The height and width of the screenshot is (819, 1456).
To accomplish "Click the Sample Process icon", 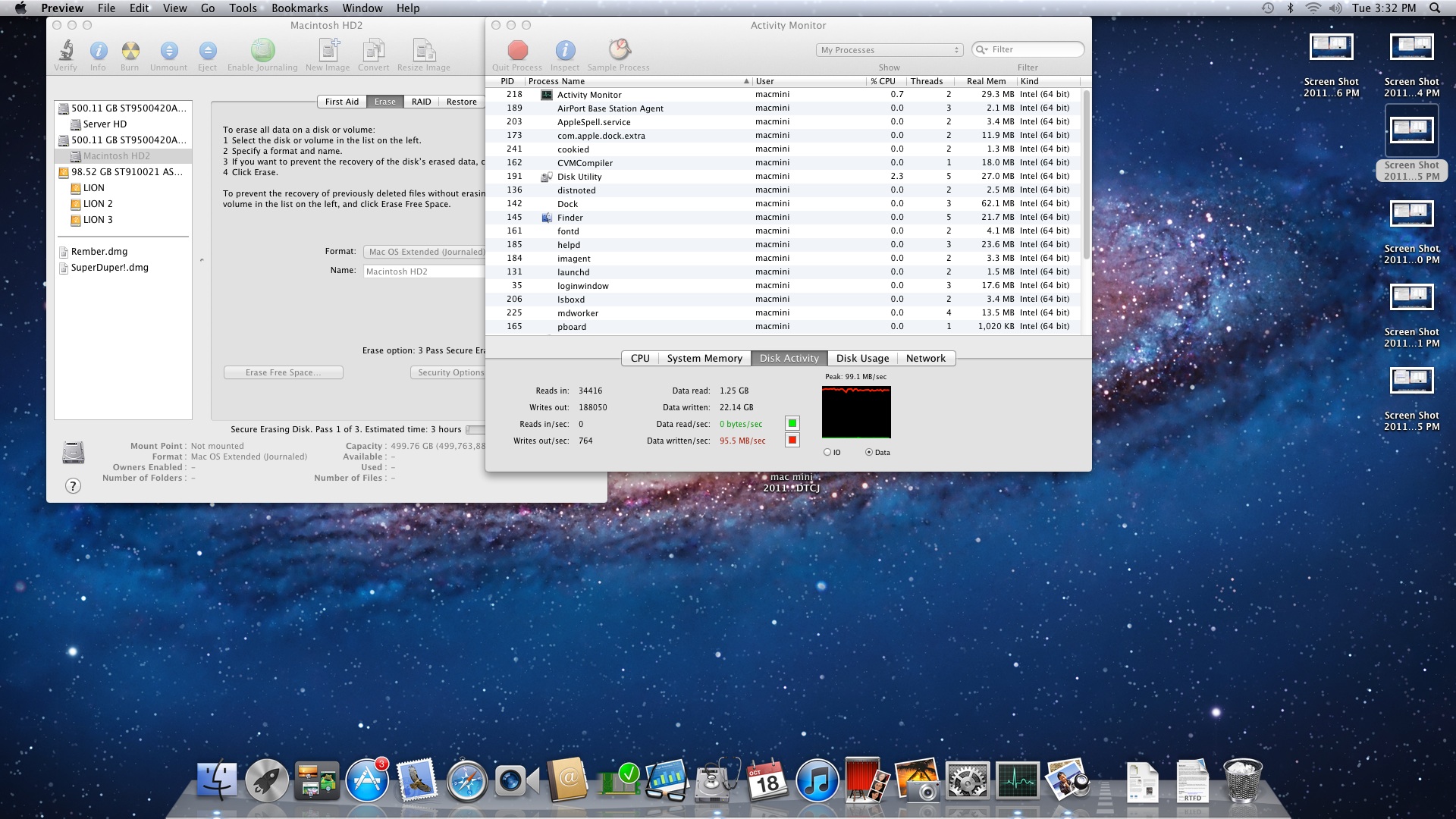I will coord(619,50).
